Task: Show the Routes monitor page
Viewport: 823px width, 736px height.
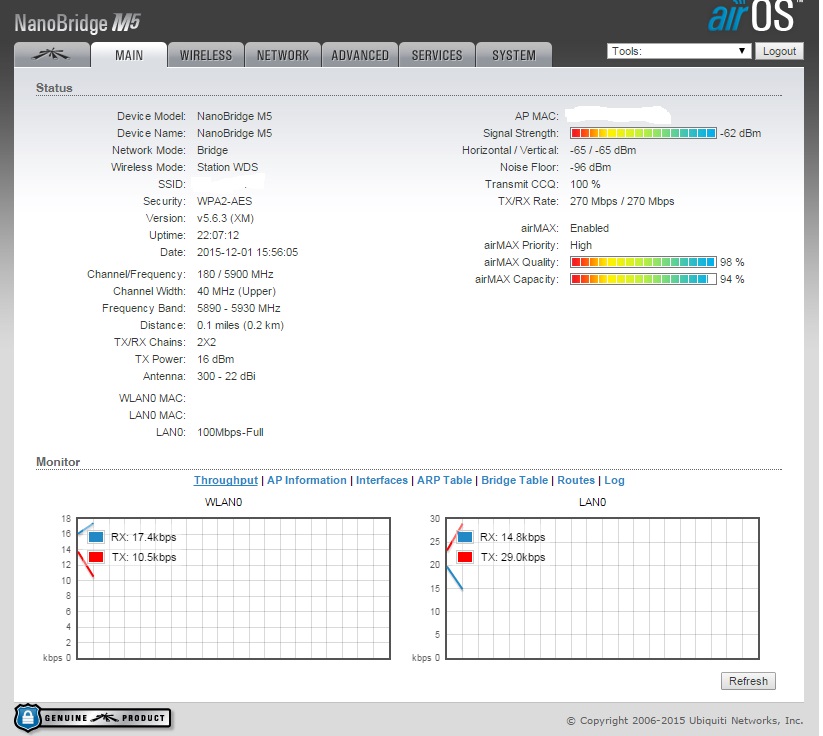Action: (x=576, y=481)
